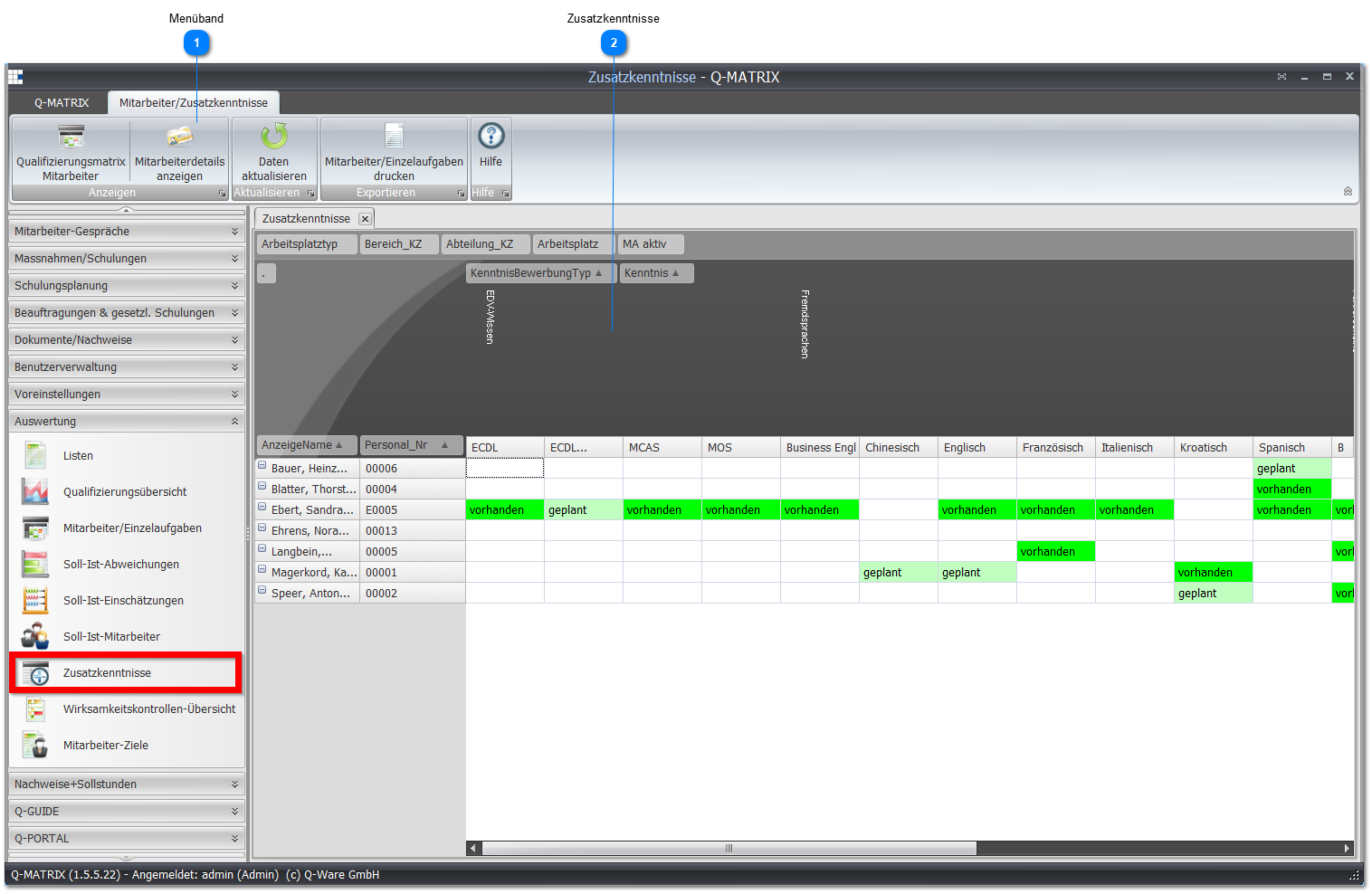Screen dimensions: 1372x894
Task: Close the Zusatzkenntnisse document tab
Action: [x=365, y=219]
